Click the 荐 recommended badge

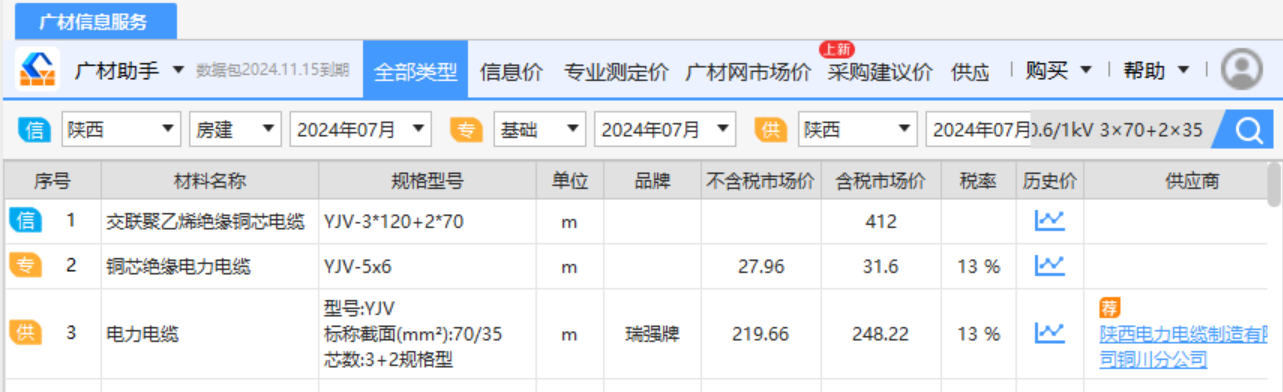1109,307
